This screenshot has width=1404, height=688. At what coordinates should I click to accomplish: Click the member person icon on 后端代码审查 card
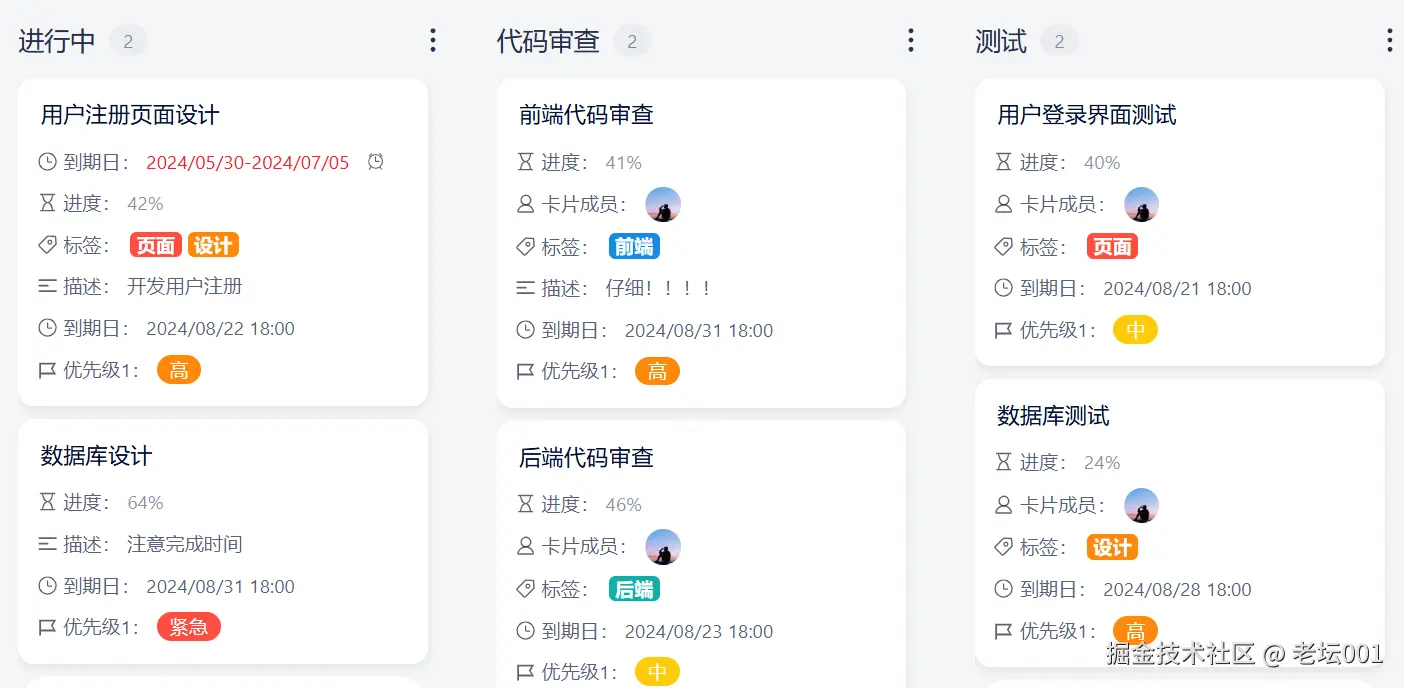coord(525,546)
